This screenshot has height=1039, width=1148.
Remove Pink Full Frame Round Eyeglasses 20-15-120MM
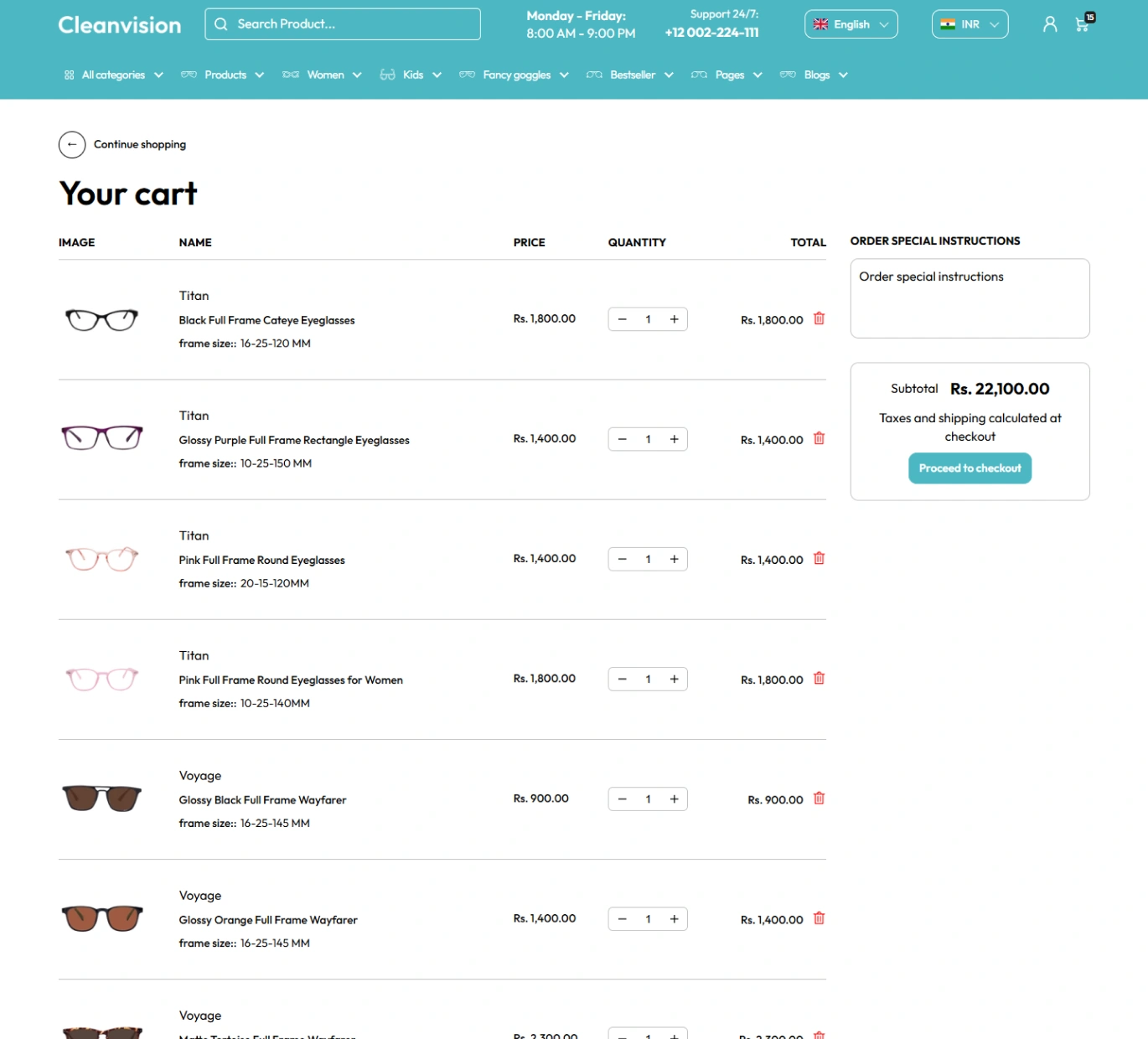[820, 558]
